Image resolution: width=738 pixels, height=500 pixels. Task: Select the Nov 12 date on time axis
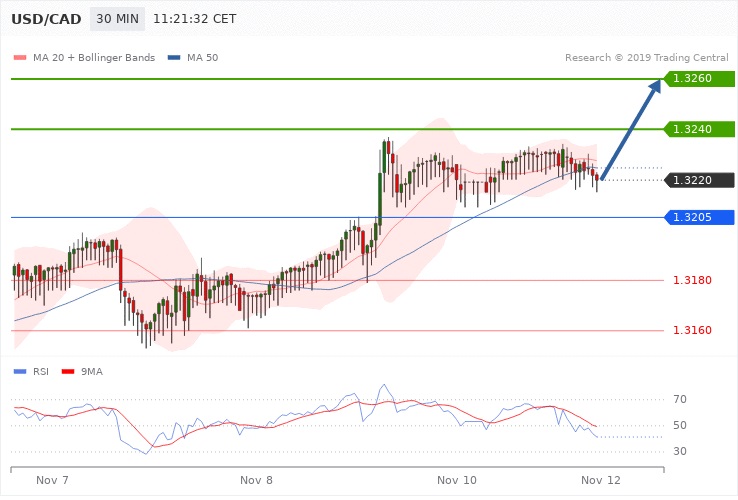click(x=603, y=481)
